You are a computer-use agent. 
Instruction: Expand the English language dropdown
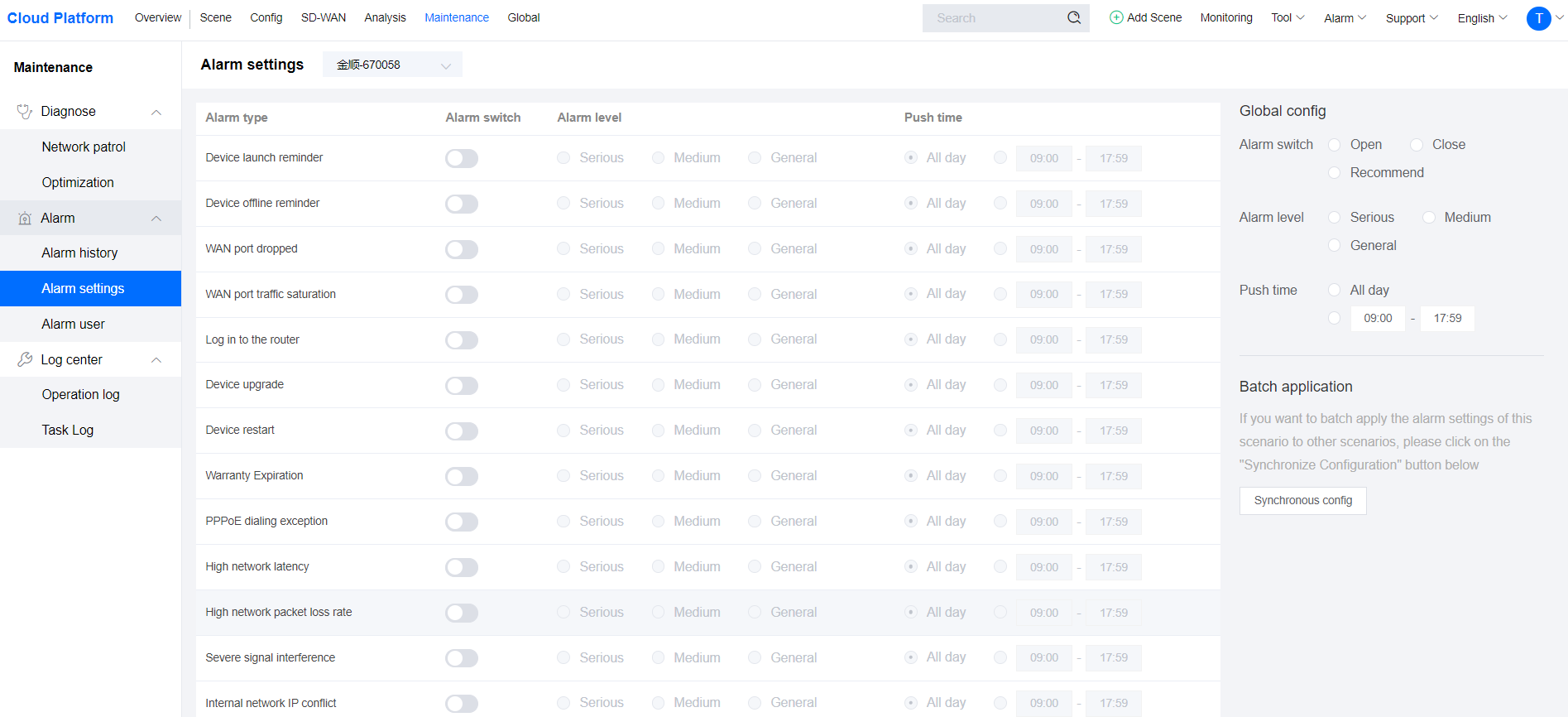(1482, 18)
